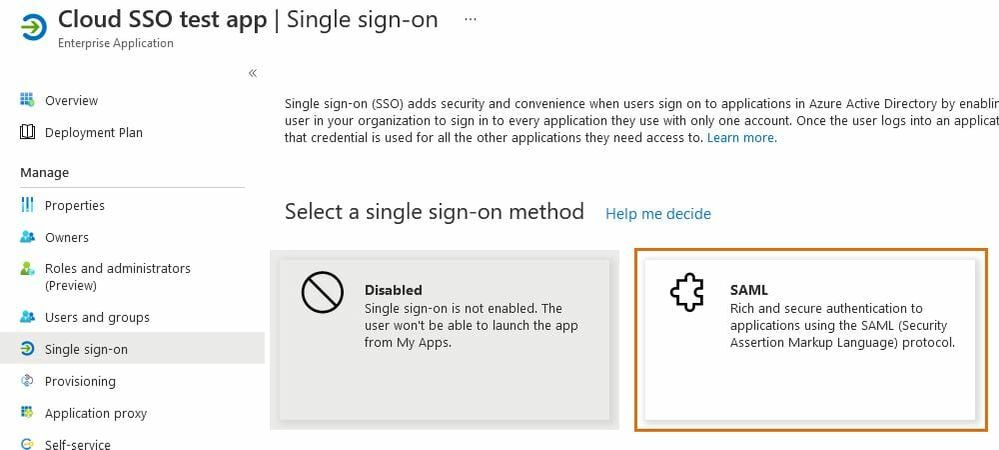The width and height of the screenshot is (999, 450).
Task: Click the Overview sidebar icon
Action: tap(27, 100)
